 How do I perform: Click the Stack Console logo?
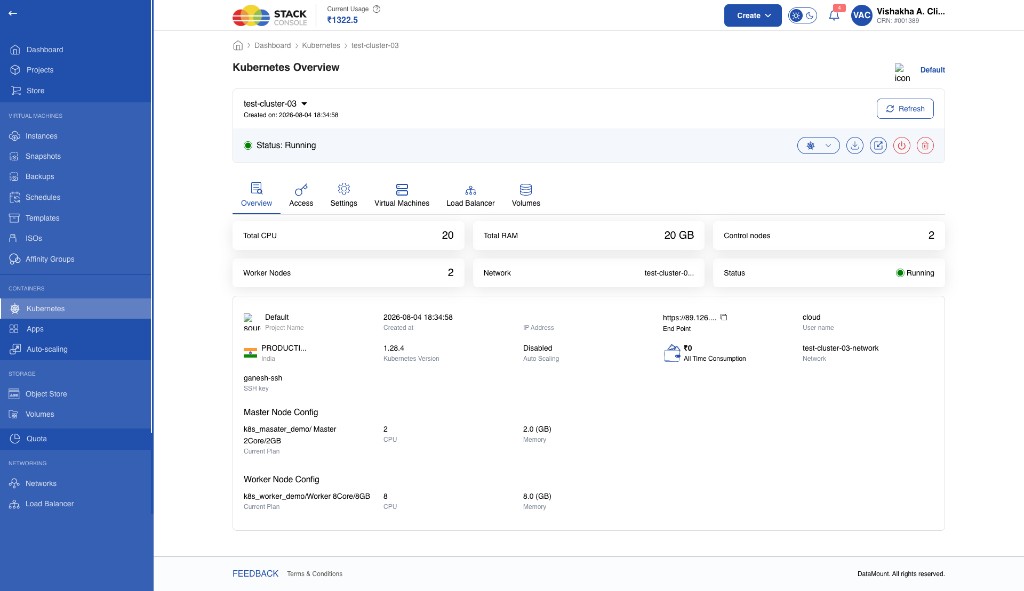[x=270, y=16]
